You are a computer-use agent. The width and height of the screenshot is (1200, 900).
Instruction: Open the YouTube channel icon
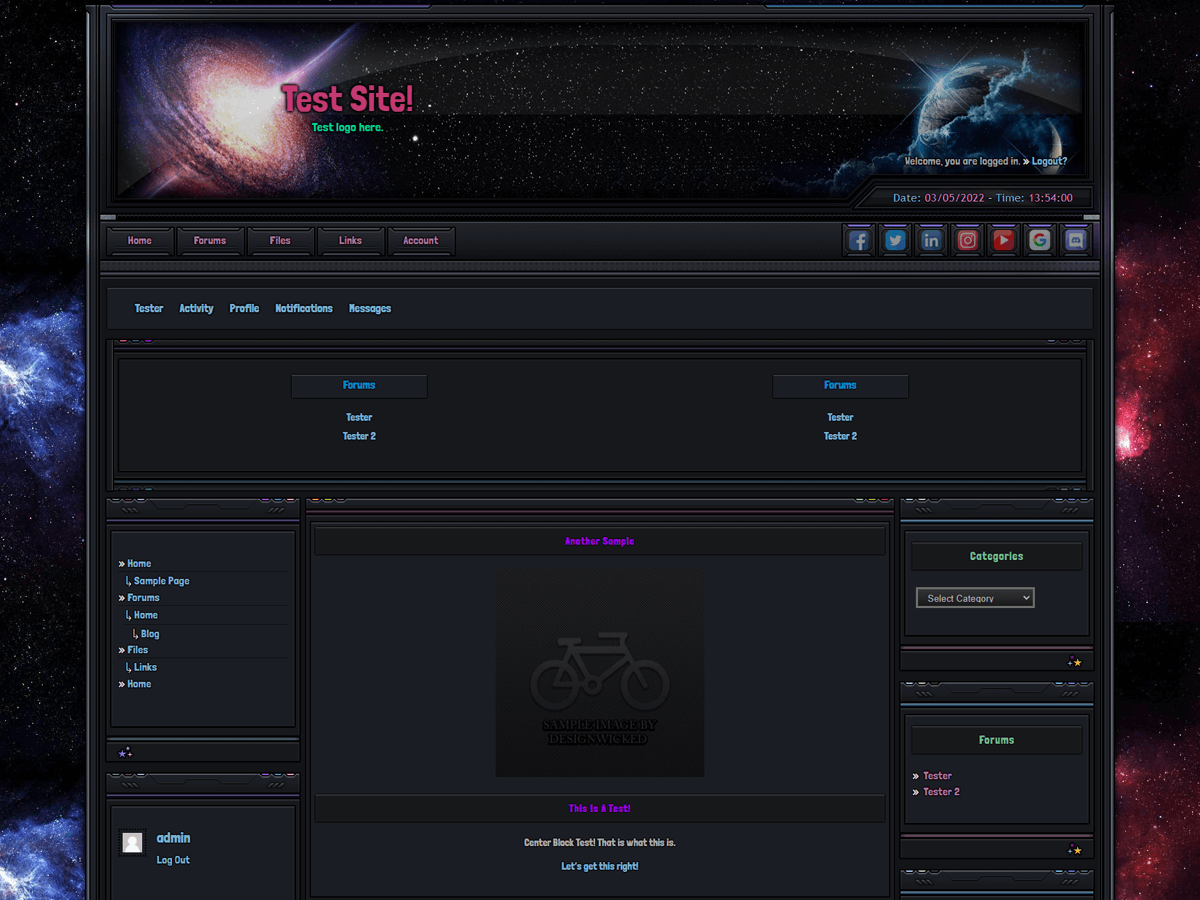point(1002,240)
